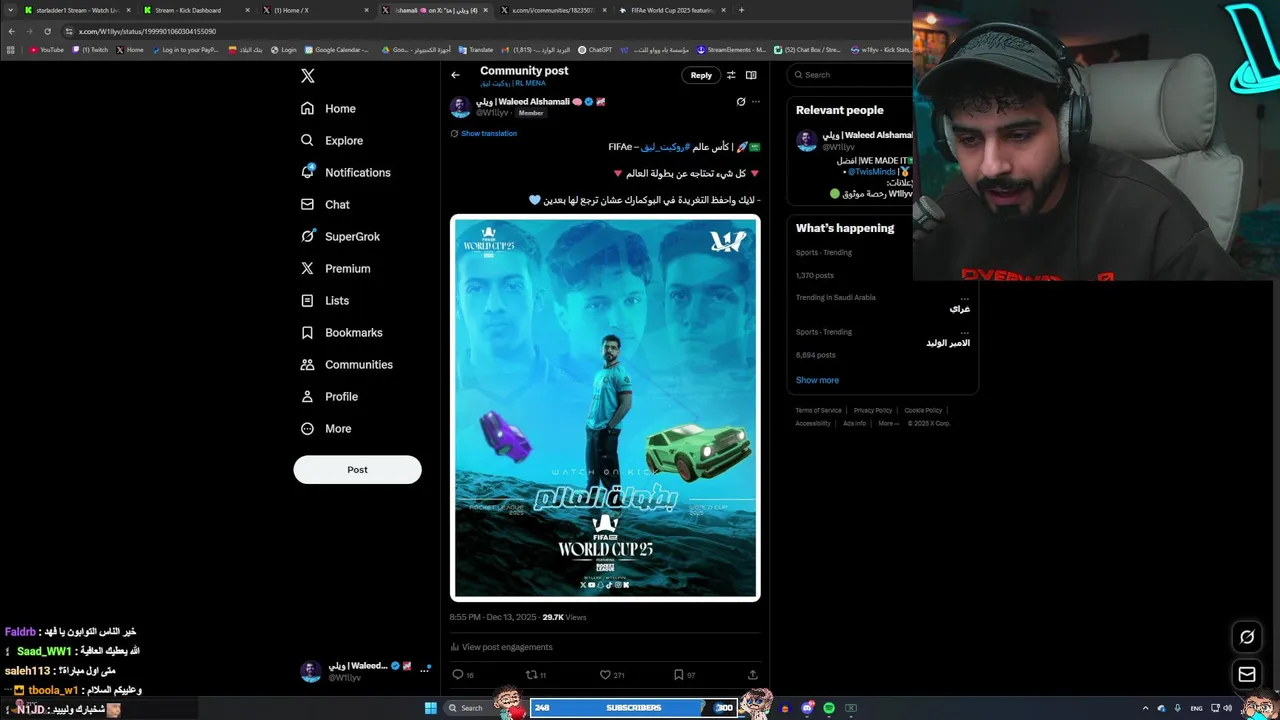Toggle the reader view book icon
The height and width of the screenshot is (720, 1280).
(x=751, y=75)
